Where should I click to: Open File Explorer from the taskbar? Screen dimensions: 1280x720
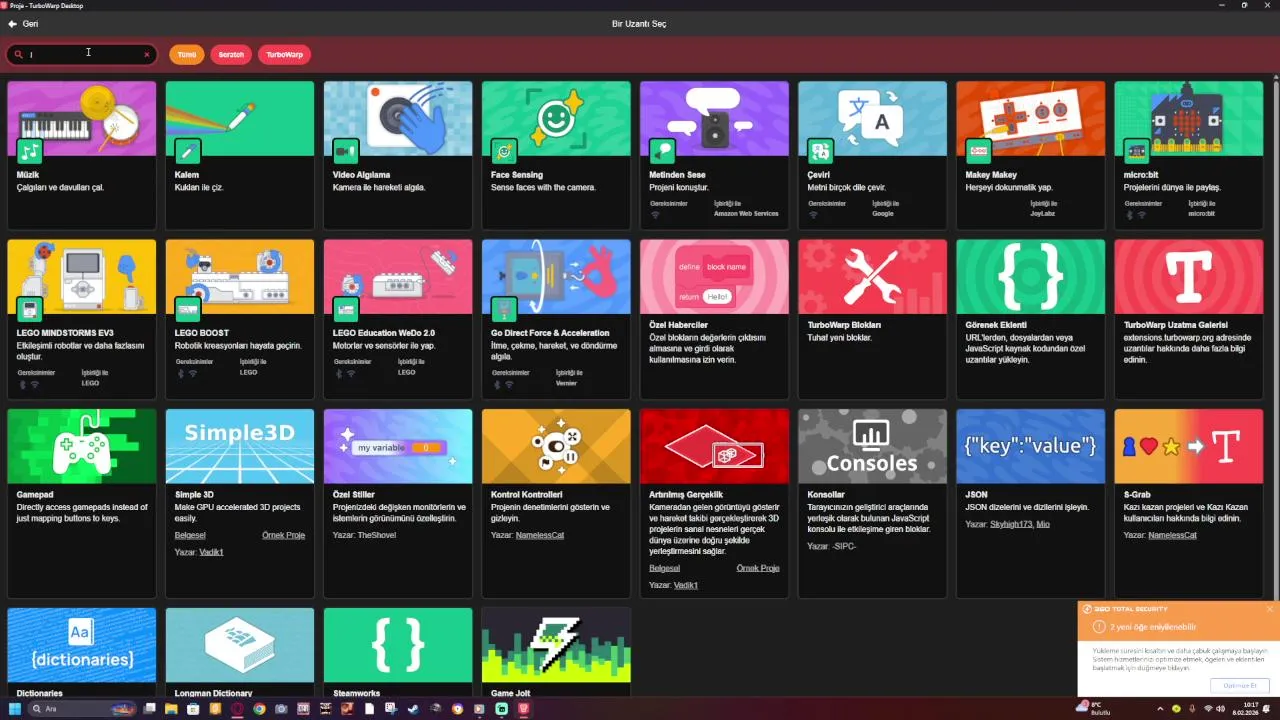pos(172,709)
